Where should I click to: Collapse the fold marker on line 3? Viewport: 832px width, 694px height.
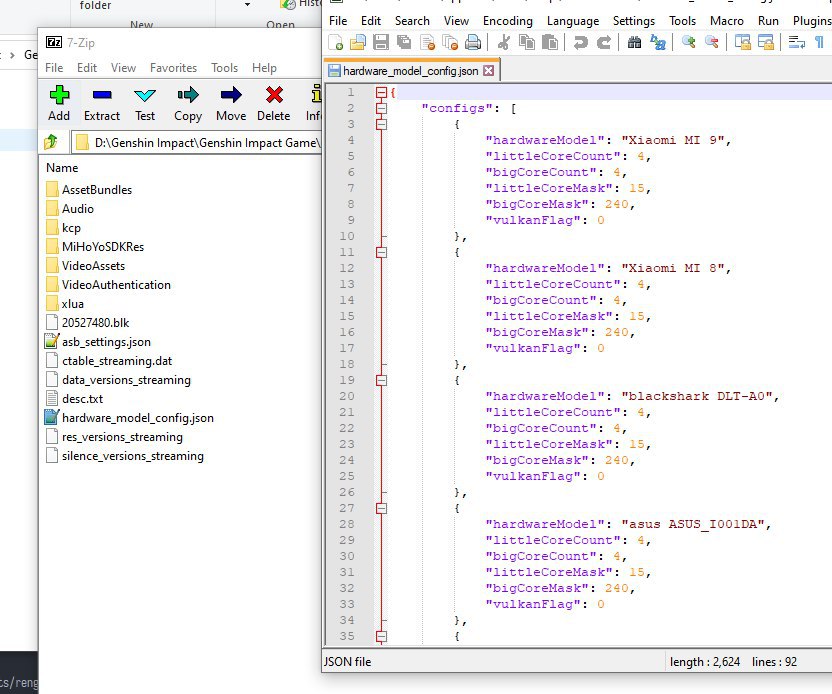click(x=381, y=124)
